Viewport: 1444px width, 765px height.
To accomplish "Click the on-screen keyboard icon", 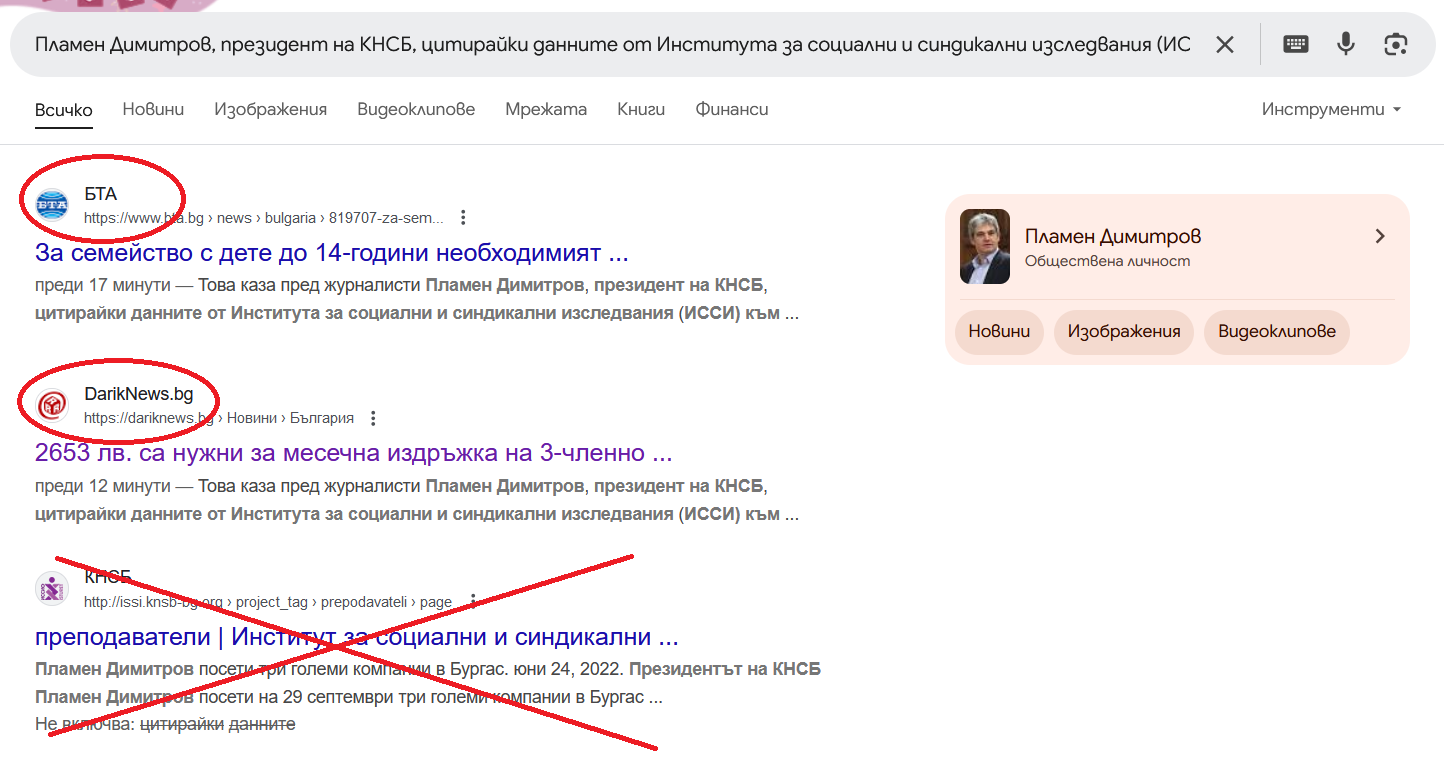I will point(1294,43).
